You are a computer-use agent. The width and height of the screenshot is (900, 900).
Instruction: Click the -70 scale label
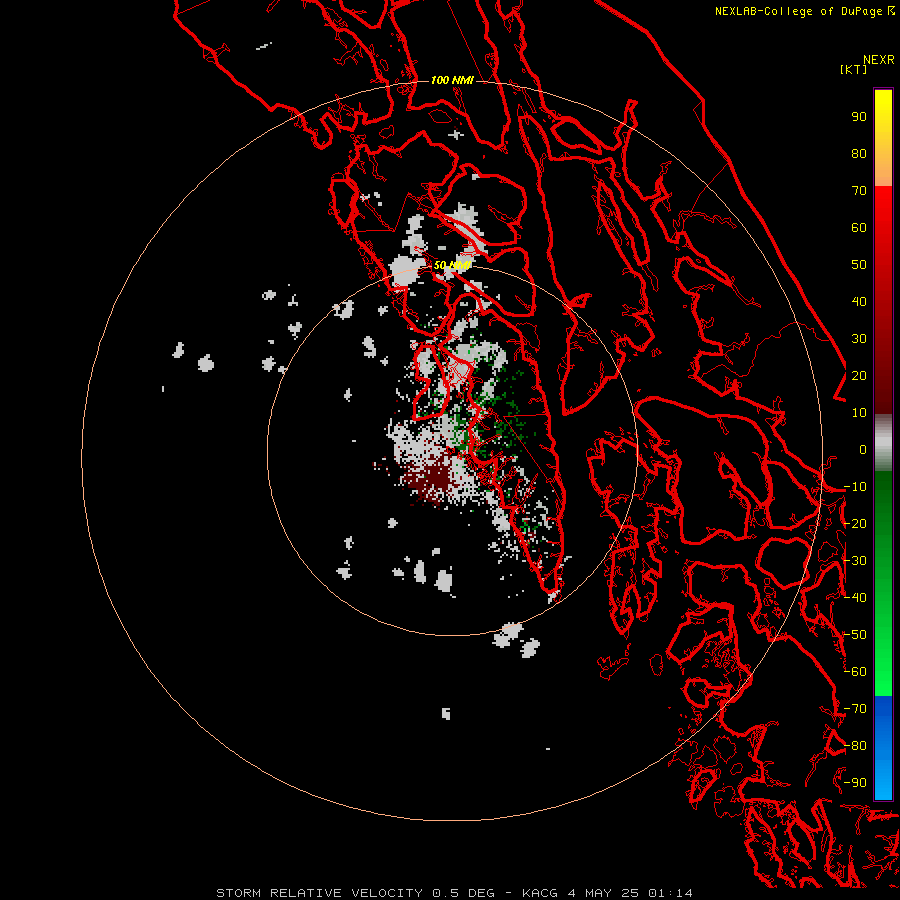(x=855, y=709)
